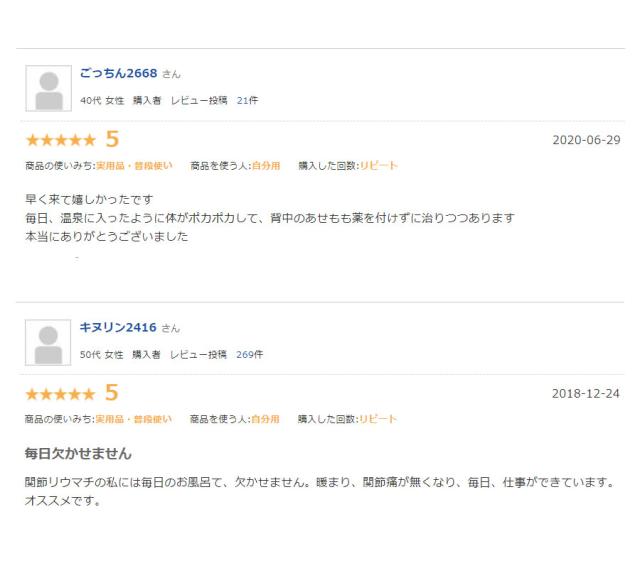Open the review titled 毎日欠かせません

tap(78, 454)
